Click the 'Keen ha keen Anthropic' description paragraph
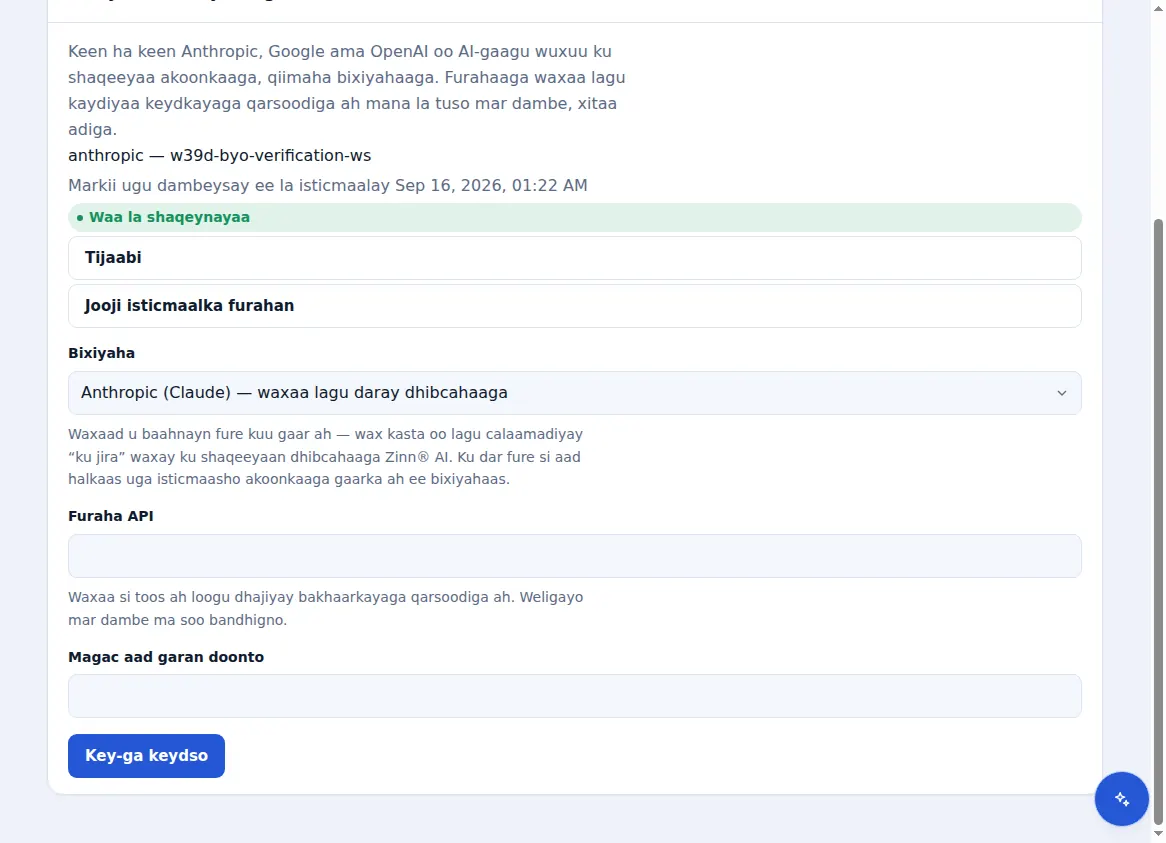 click(x=347, y=90)
